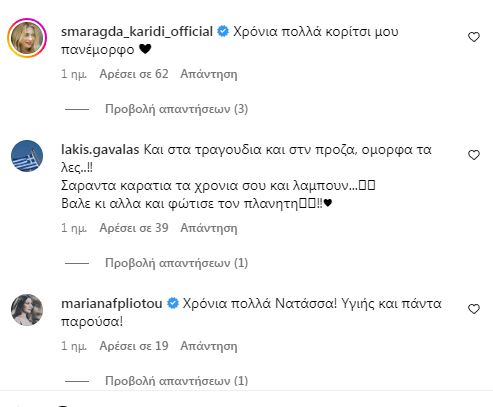Open the lakis.gavalas username link

(x=100, y=150)
